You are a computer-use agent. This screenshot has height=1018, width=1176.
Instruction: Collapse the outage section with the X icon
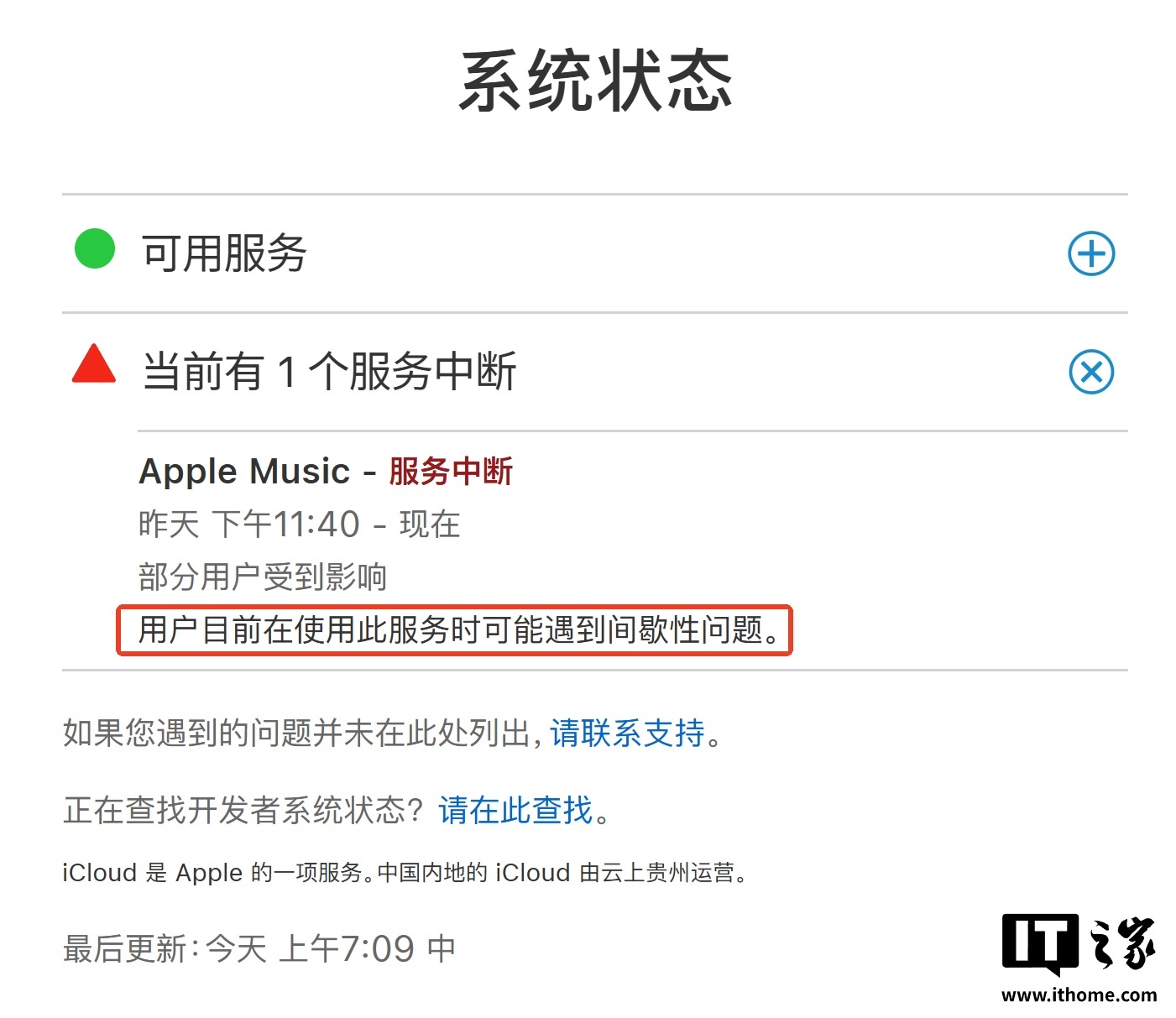[1091, 372]
